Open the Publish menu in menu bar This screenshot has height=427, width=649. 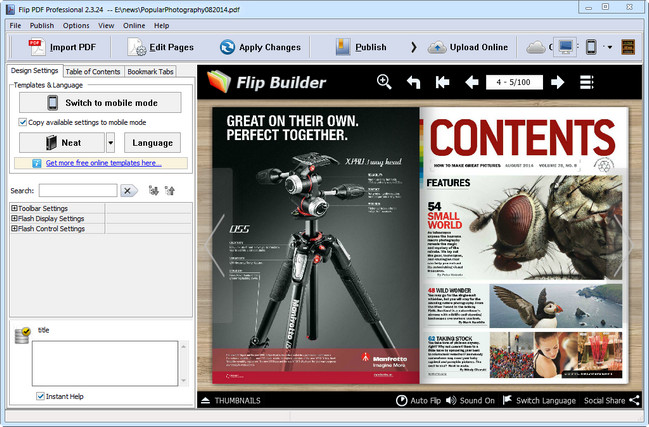42,25
